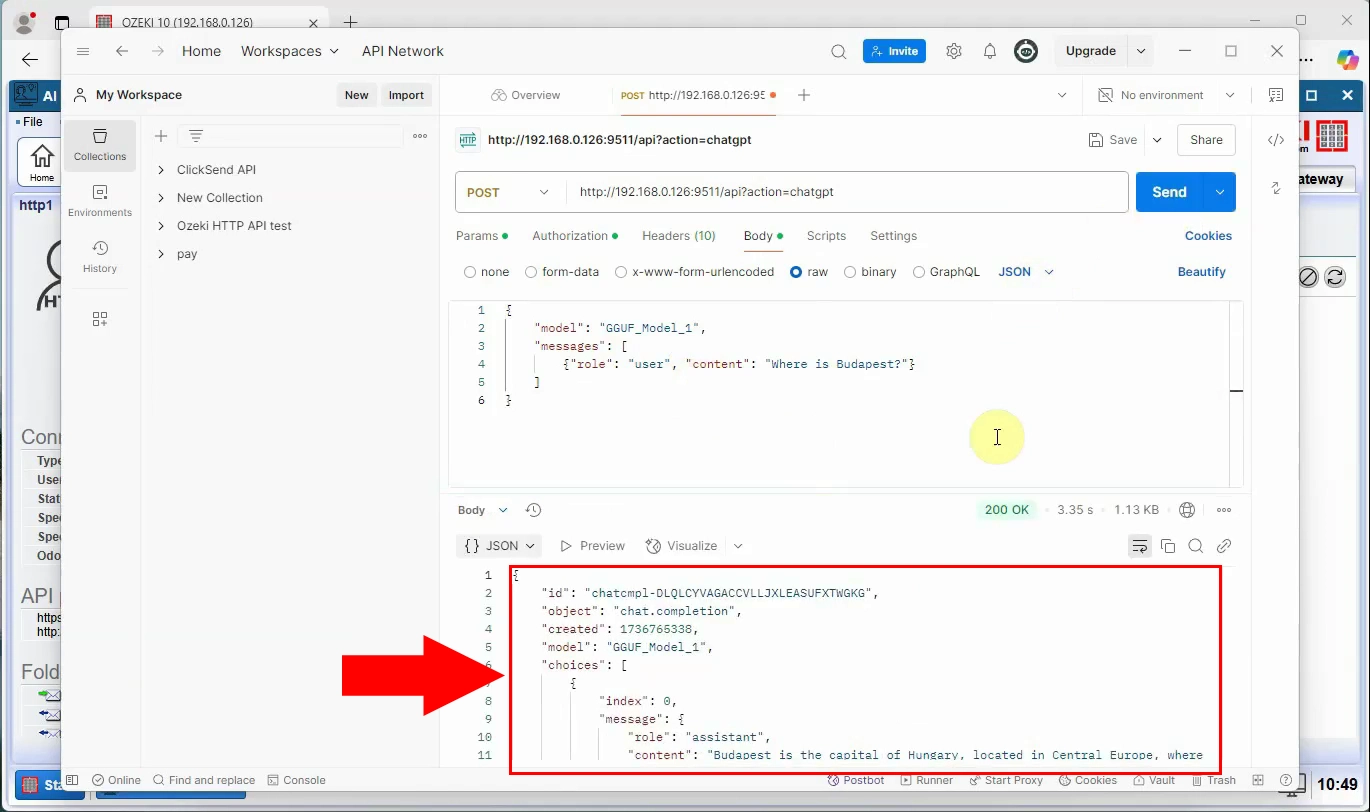This screenshot has height=812, width=1370.
Task: Click the 200 OK status badge
Action: tap(1006, 510)
